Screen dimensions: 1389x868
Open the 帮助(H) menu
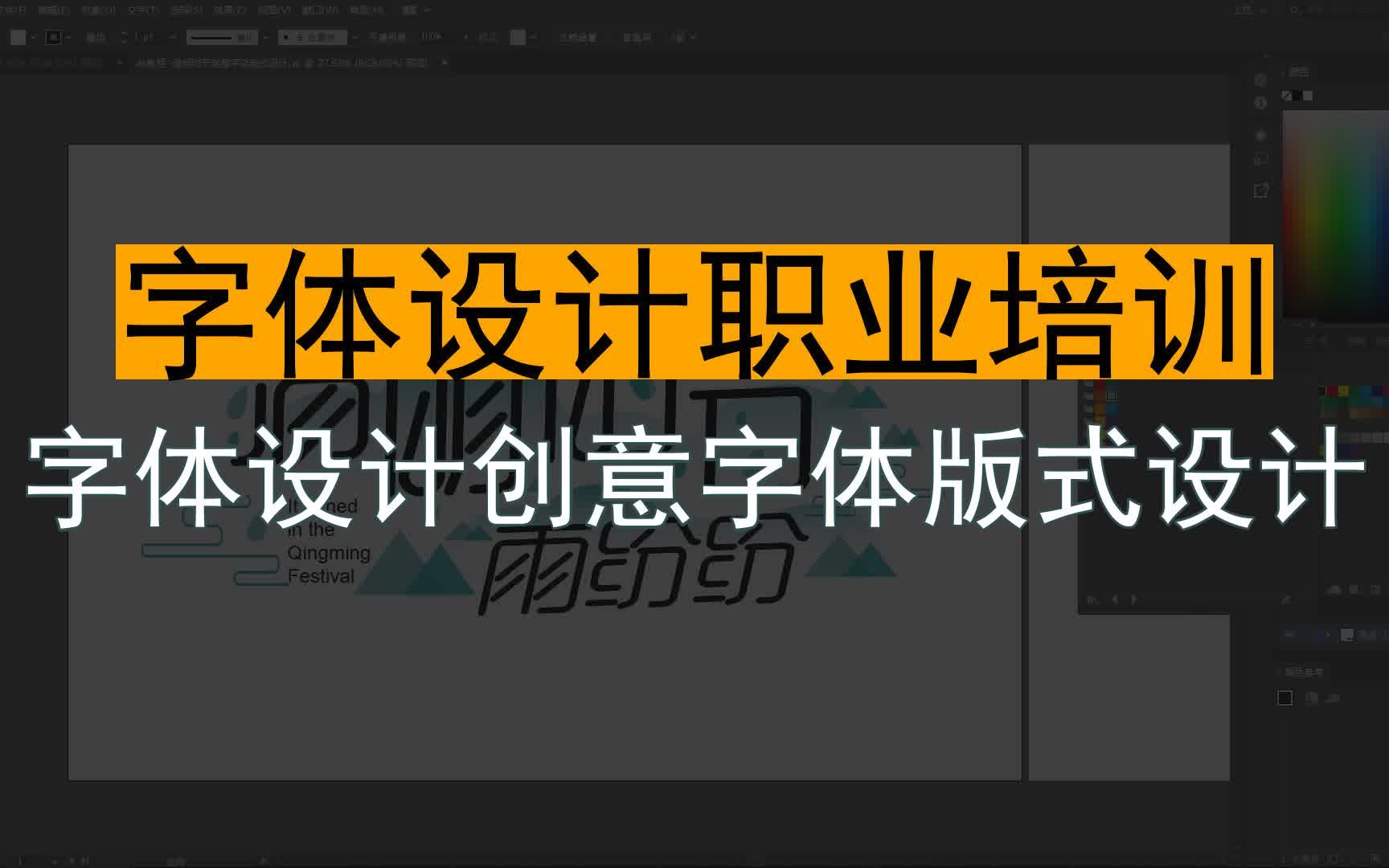coord(366,10)
